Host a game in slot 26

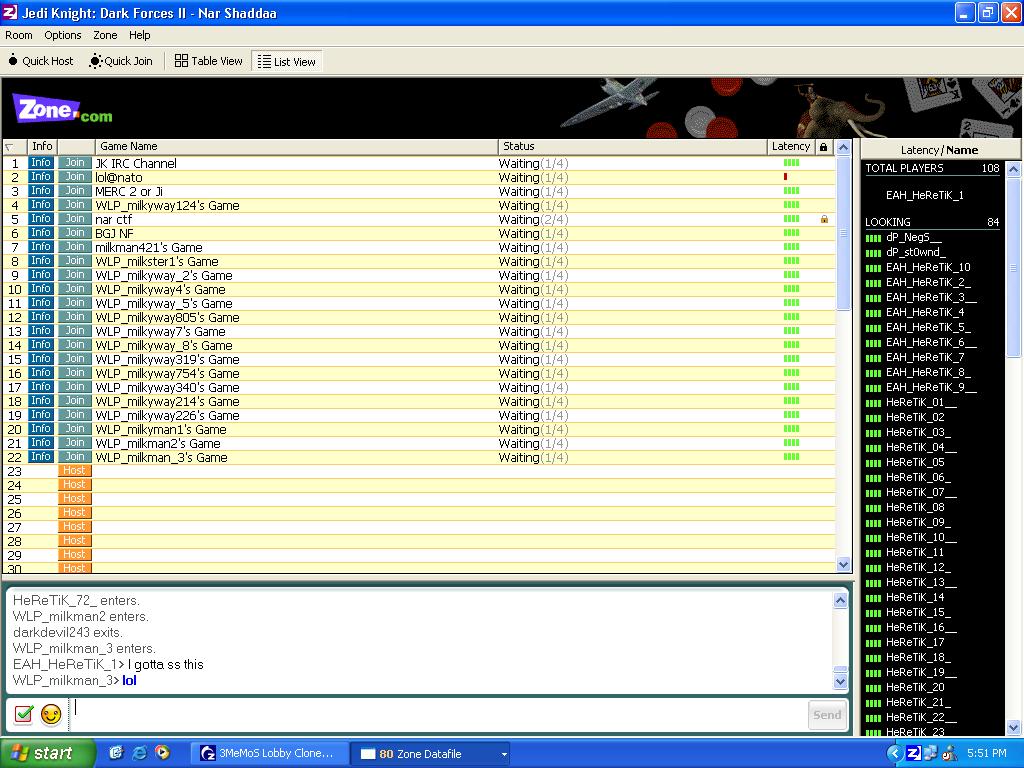coord(74,513)
